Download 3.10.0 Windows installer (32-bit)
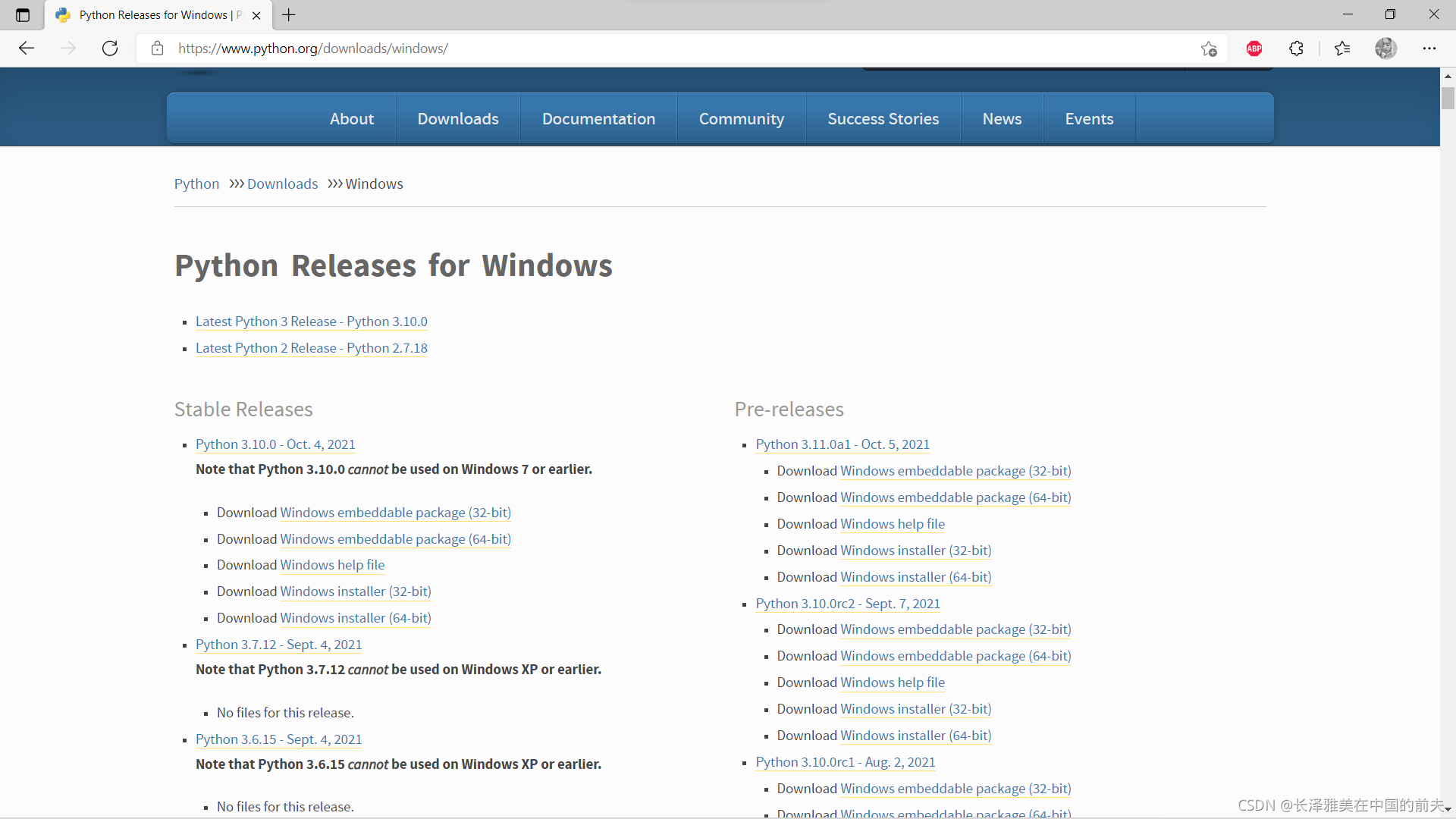This screenshot has height=819, width=1456. click(356, 591)
